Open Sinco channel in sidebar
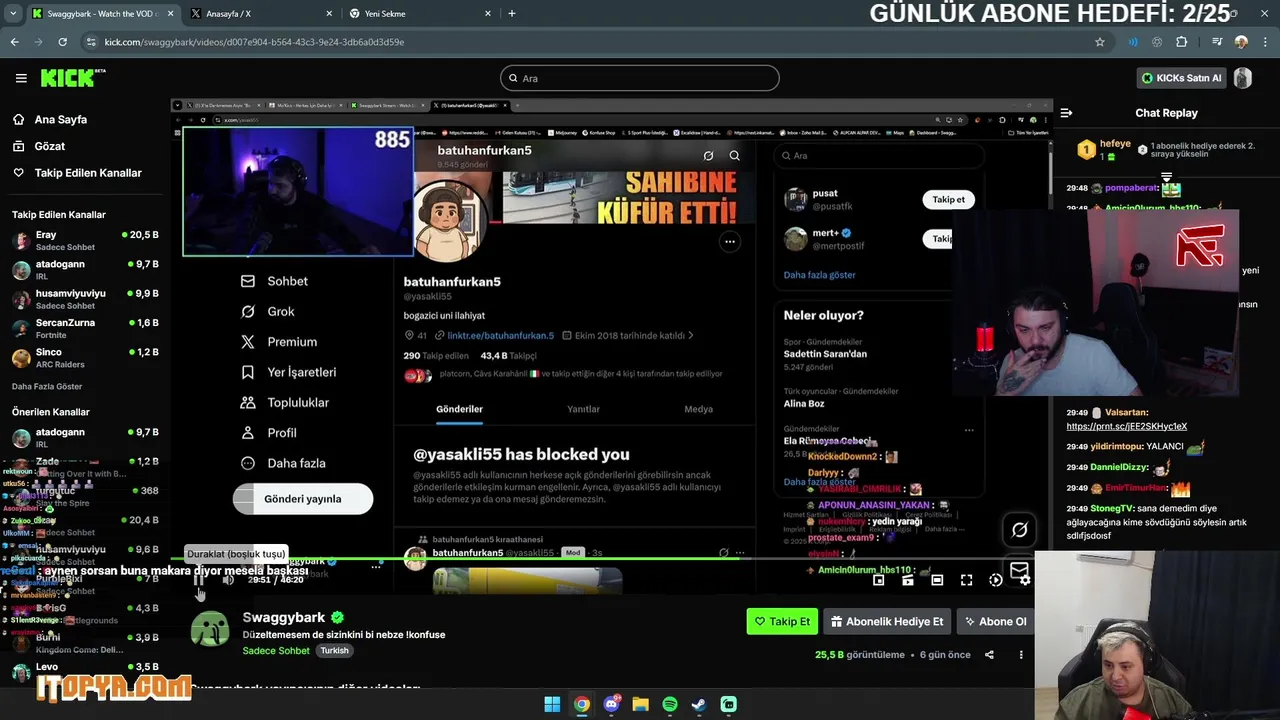 click(85, 358)
